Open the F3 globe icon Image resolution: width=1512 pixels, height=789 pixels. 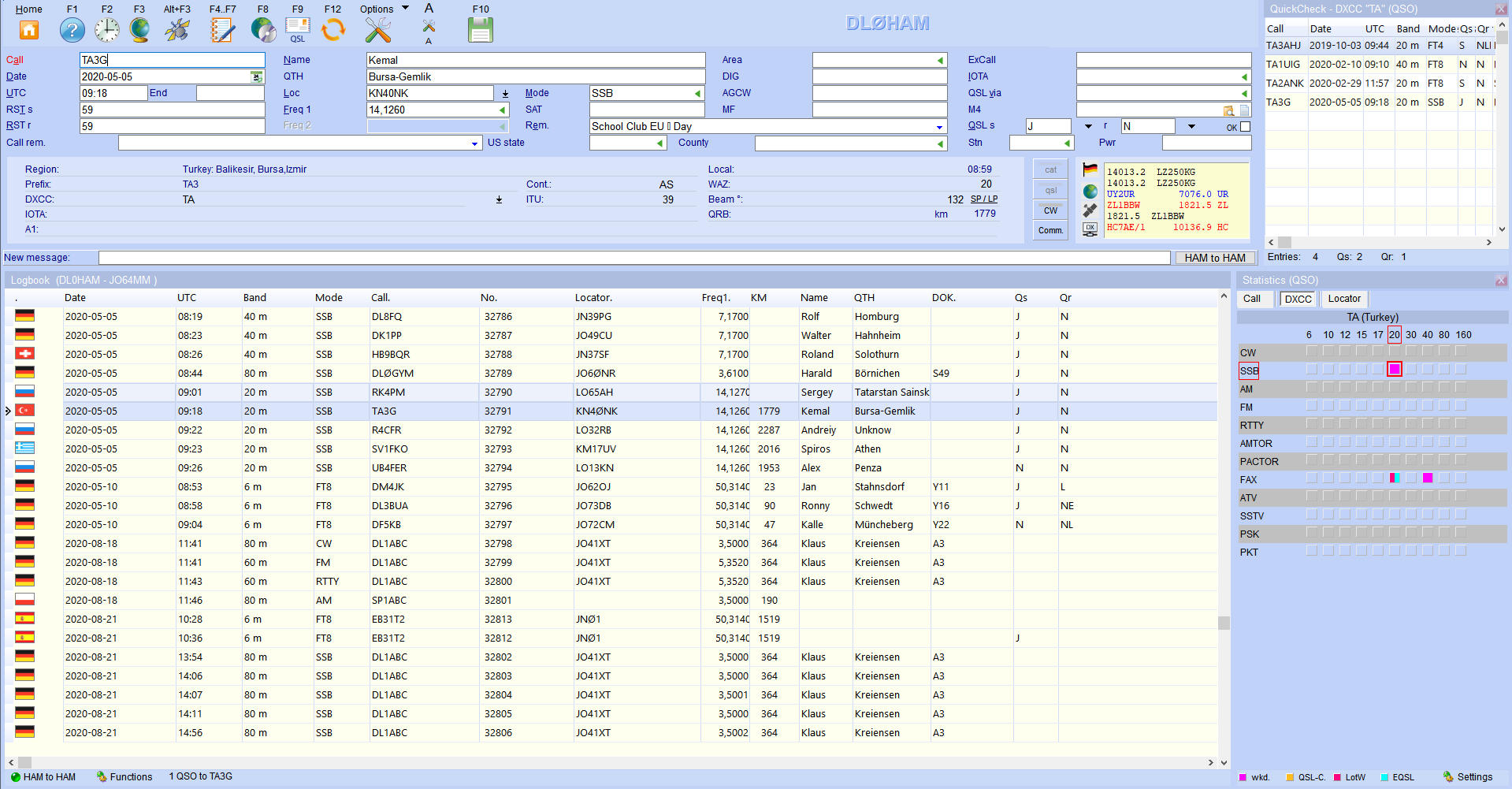coord(139,30)
